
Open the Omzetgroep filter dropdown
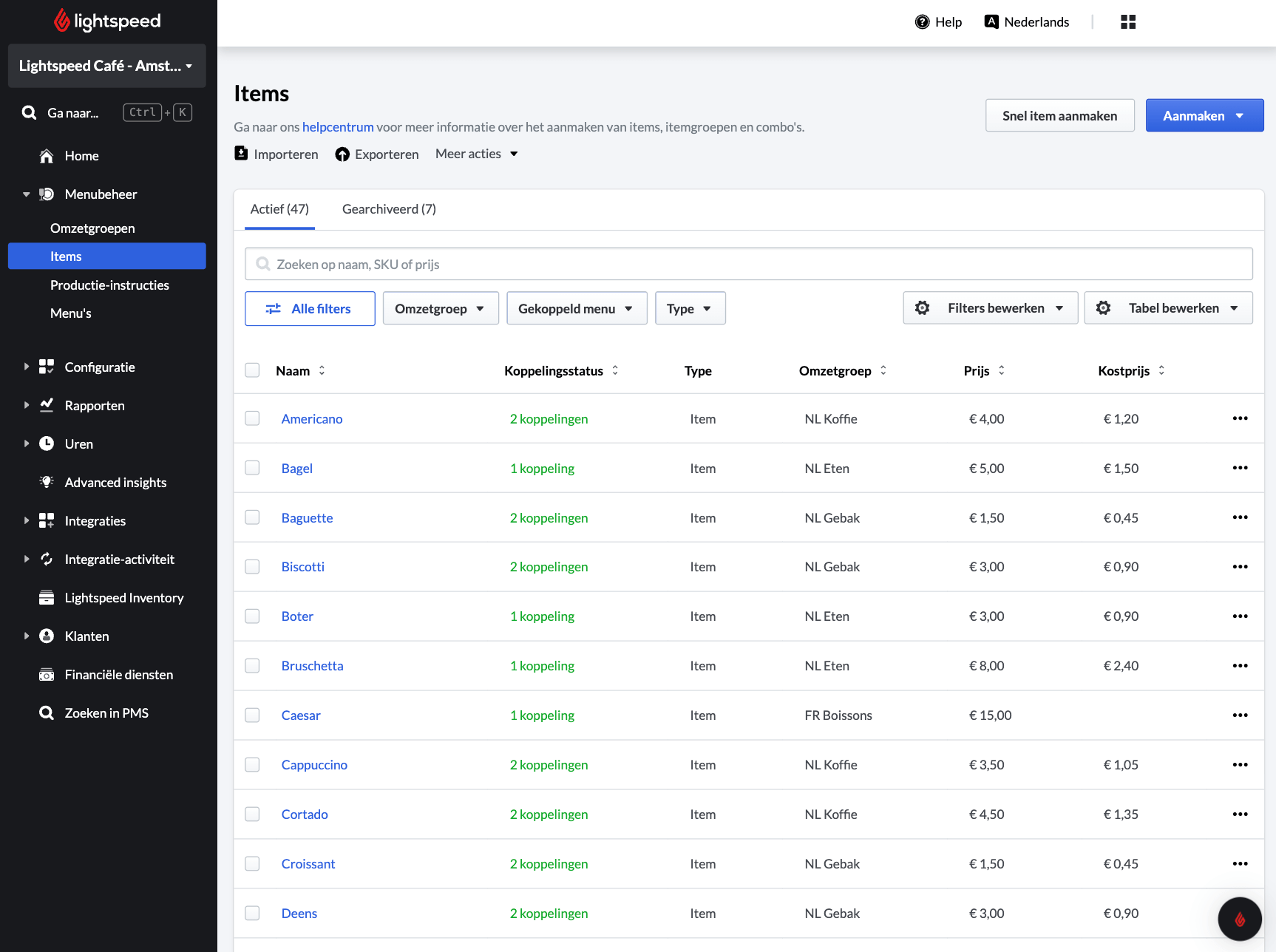(441, 308)
